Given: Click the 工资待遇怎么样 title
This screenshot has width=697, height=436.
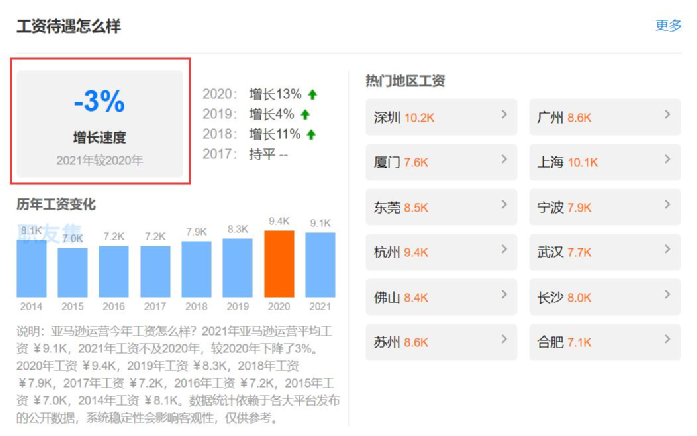Looking at the screenshot, I should tap(68, 26).
